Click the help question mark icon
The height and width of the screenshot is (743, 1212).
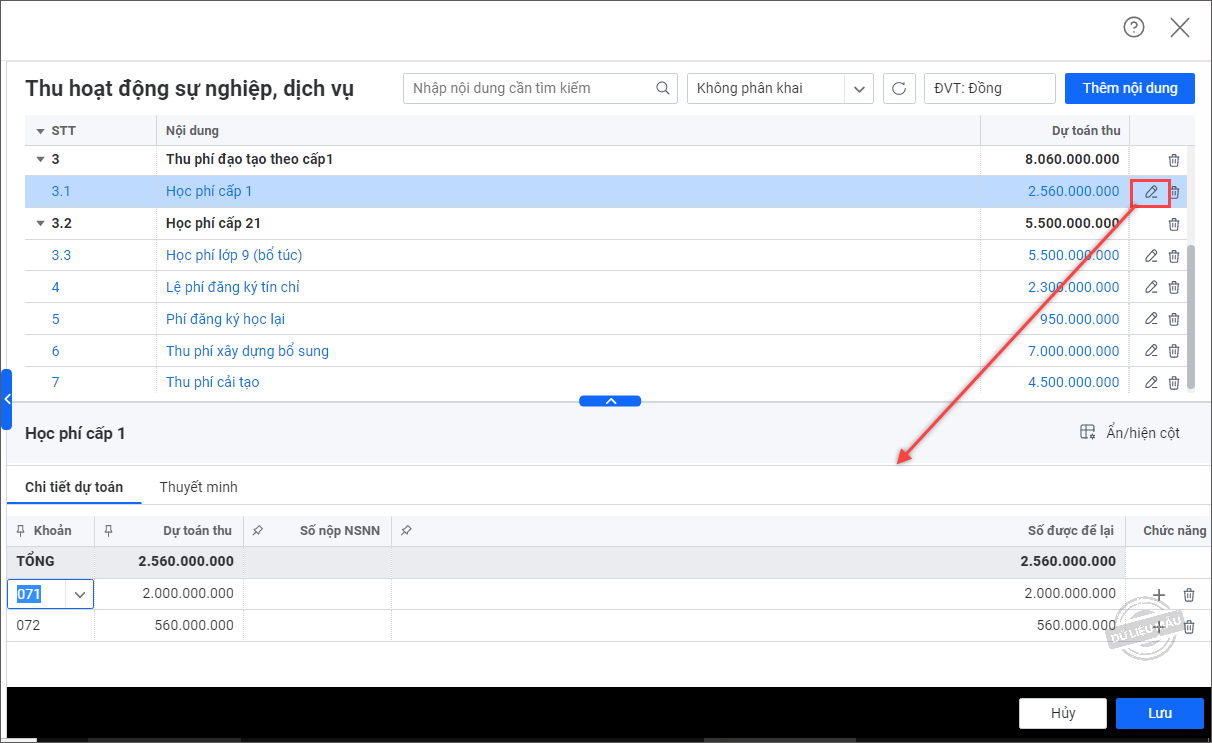click(1133, 28)
